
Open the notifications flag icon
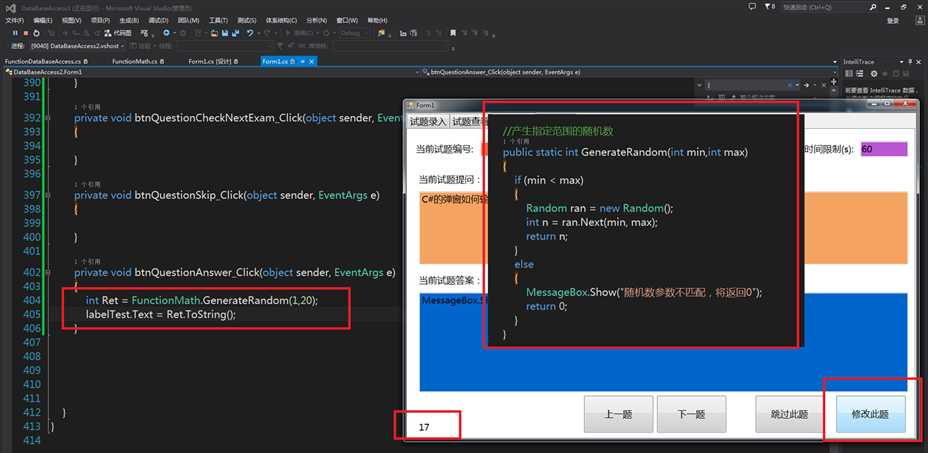click(x=768, y=7)
